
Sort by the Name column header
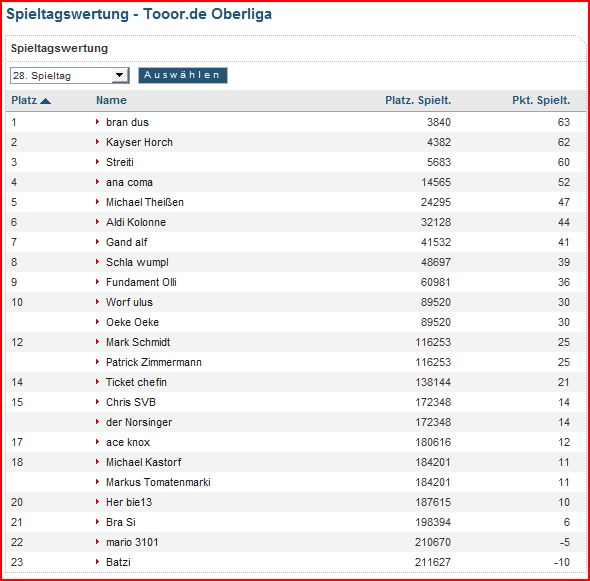pos(111,100)
